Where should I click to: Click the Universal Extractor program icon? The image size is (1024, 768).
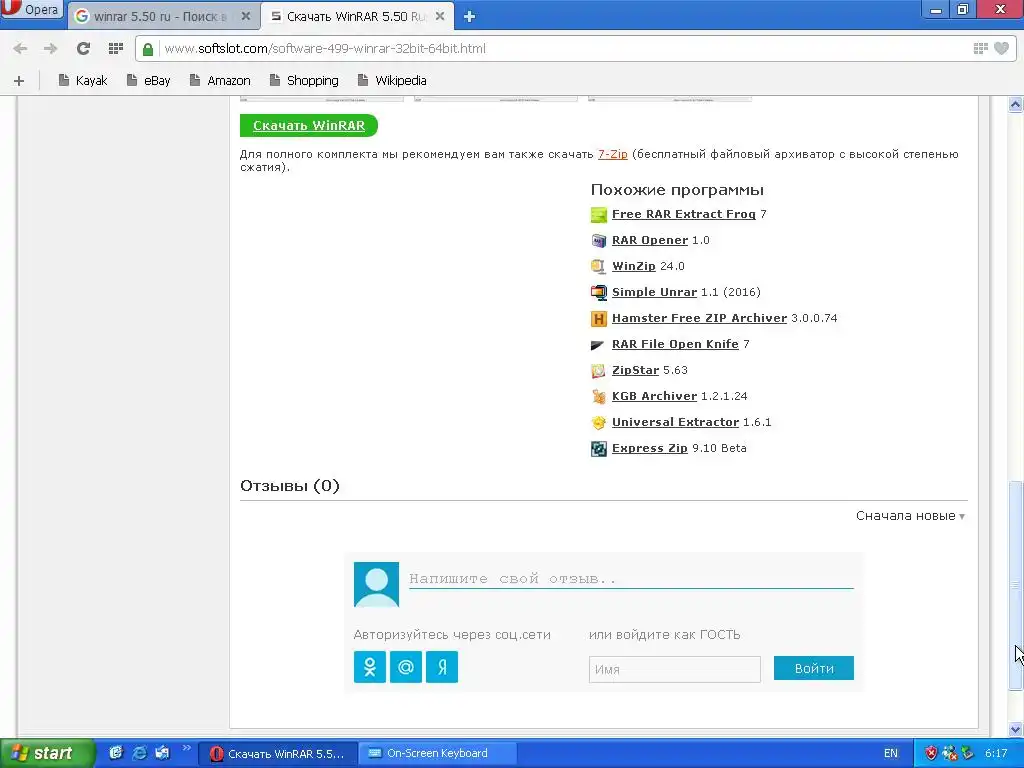pos(599,423)
